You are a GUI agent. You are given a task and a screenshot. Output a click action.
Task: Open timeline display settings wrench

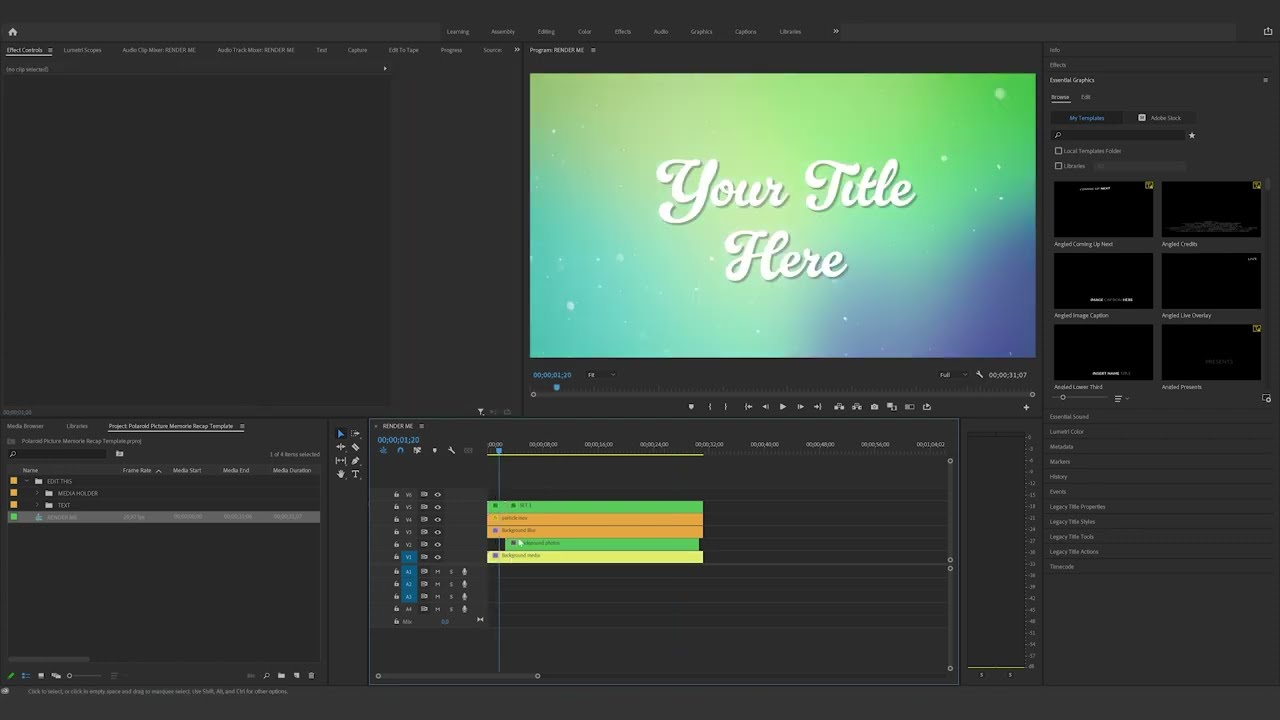pos(451,450)
